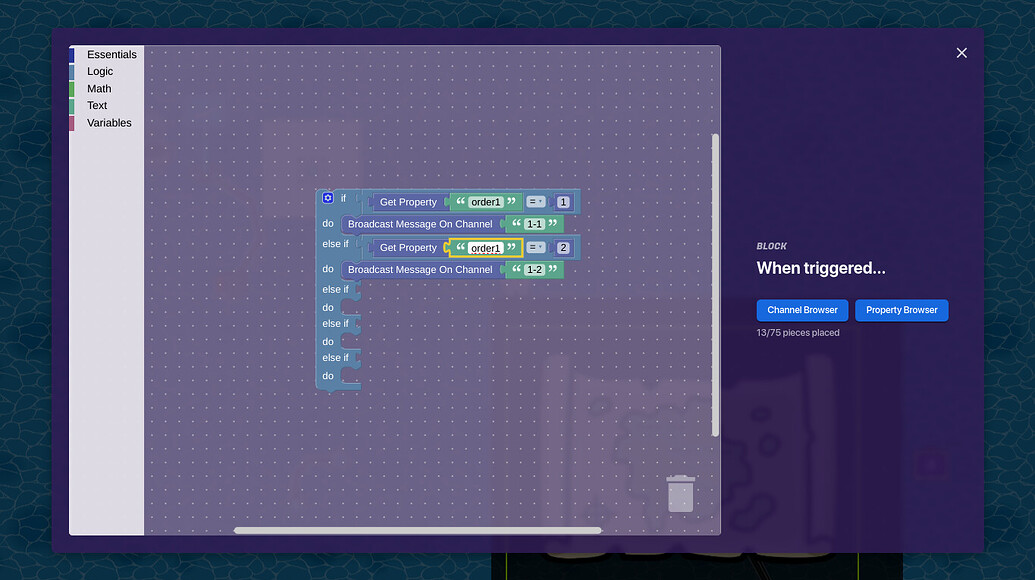Open the first equals comparator dropdown
Viewport: 1035px width, 580px height.
pyautogui.click(x=535, y=201)
